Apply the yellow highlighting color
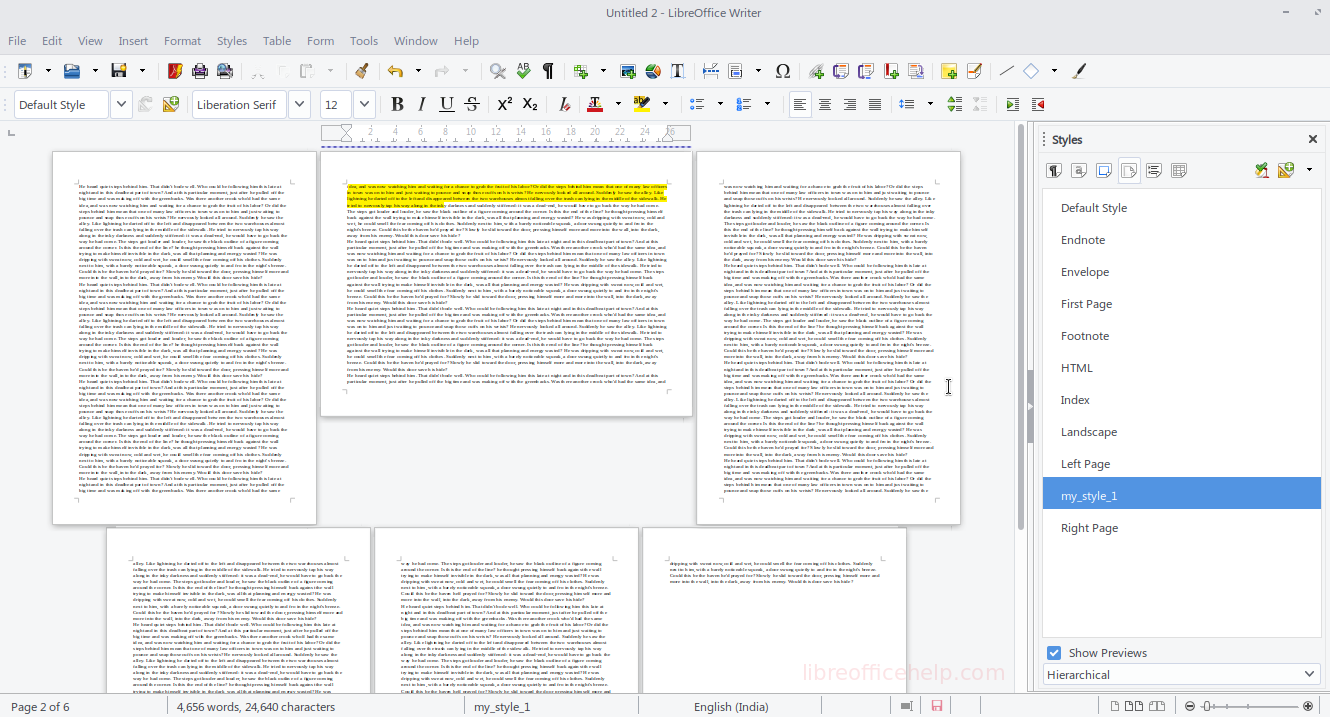The image size is (1330, 717). [x=642, y=104]
